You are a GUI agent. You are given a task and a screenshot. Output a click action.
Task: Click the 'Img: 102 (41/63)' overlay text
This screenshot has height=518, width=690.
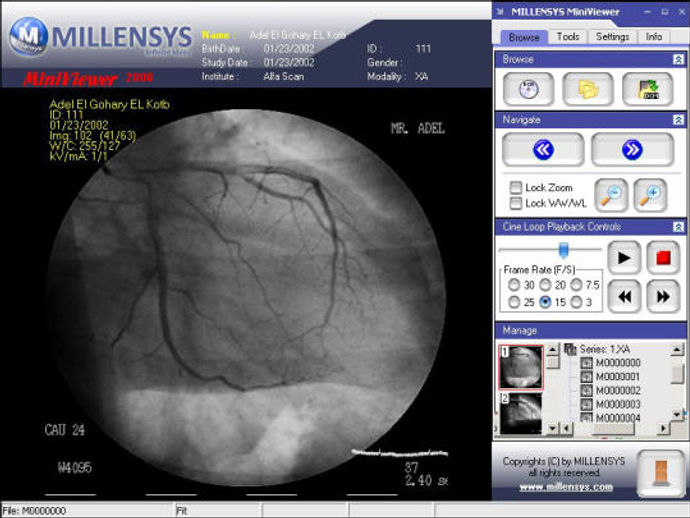[x=93, y=136]
